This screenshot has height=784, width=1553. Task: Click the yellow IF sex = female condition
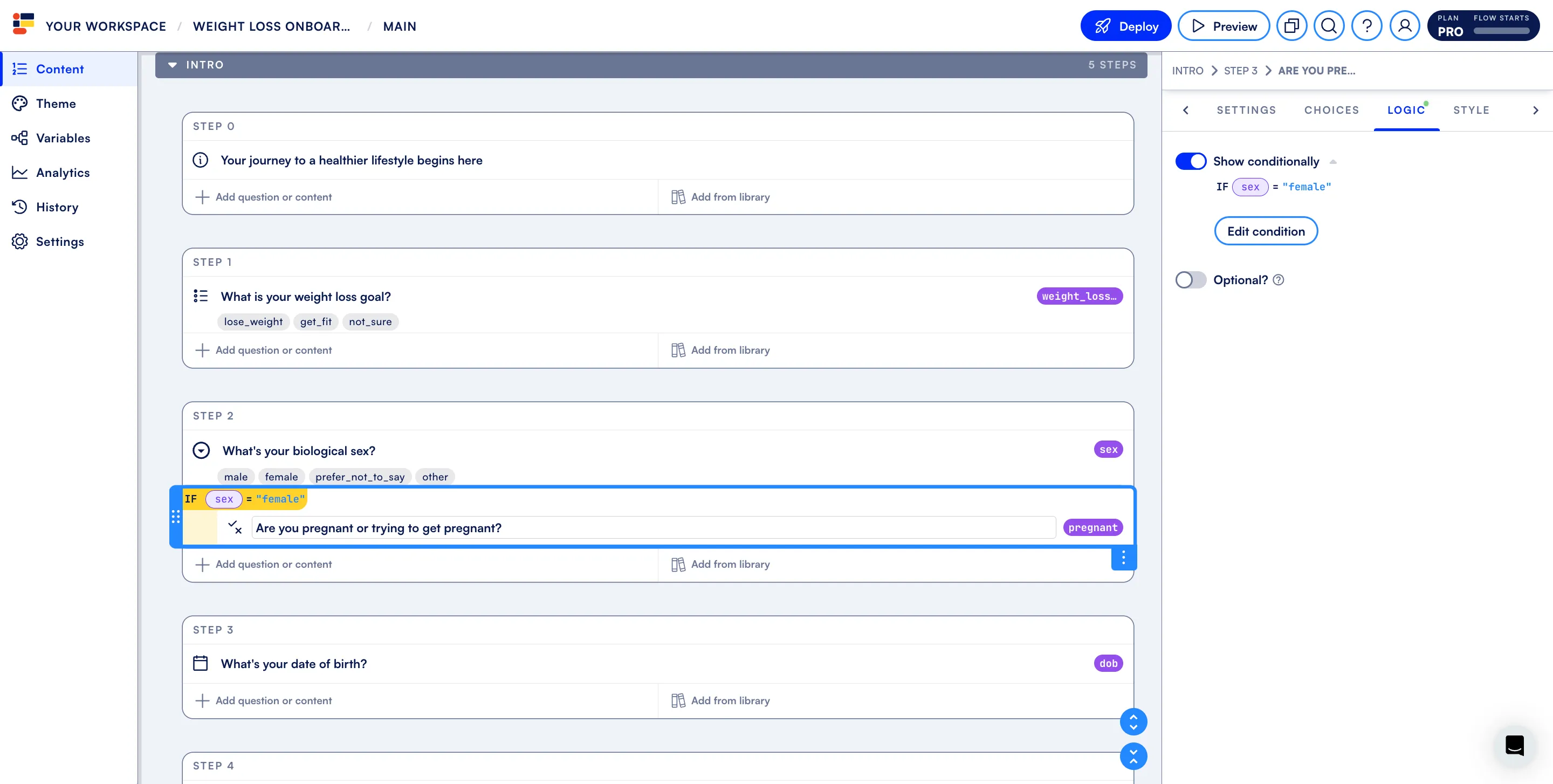pos(245,499)
